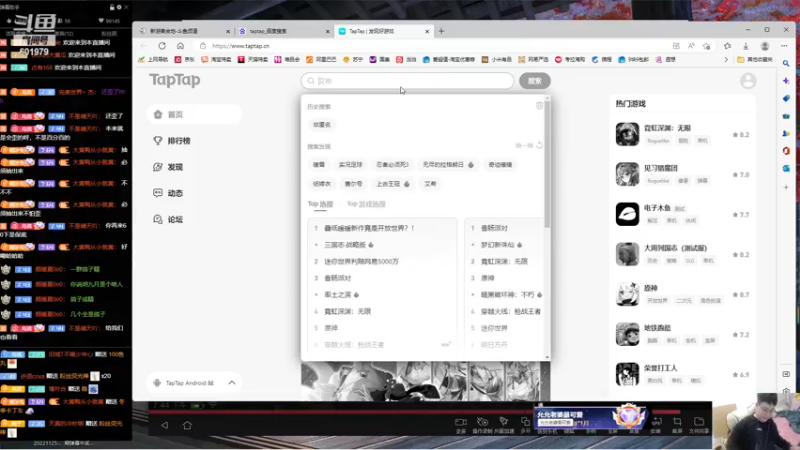Open 霓虹深渊：无限 game icon in 热门游戏
Image resolution: width=800 pixels, height=450 pixels.
coord(627,134)
